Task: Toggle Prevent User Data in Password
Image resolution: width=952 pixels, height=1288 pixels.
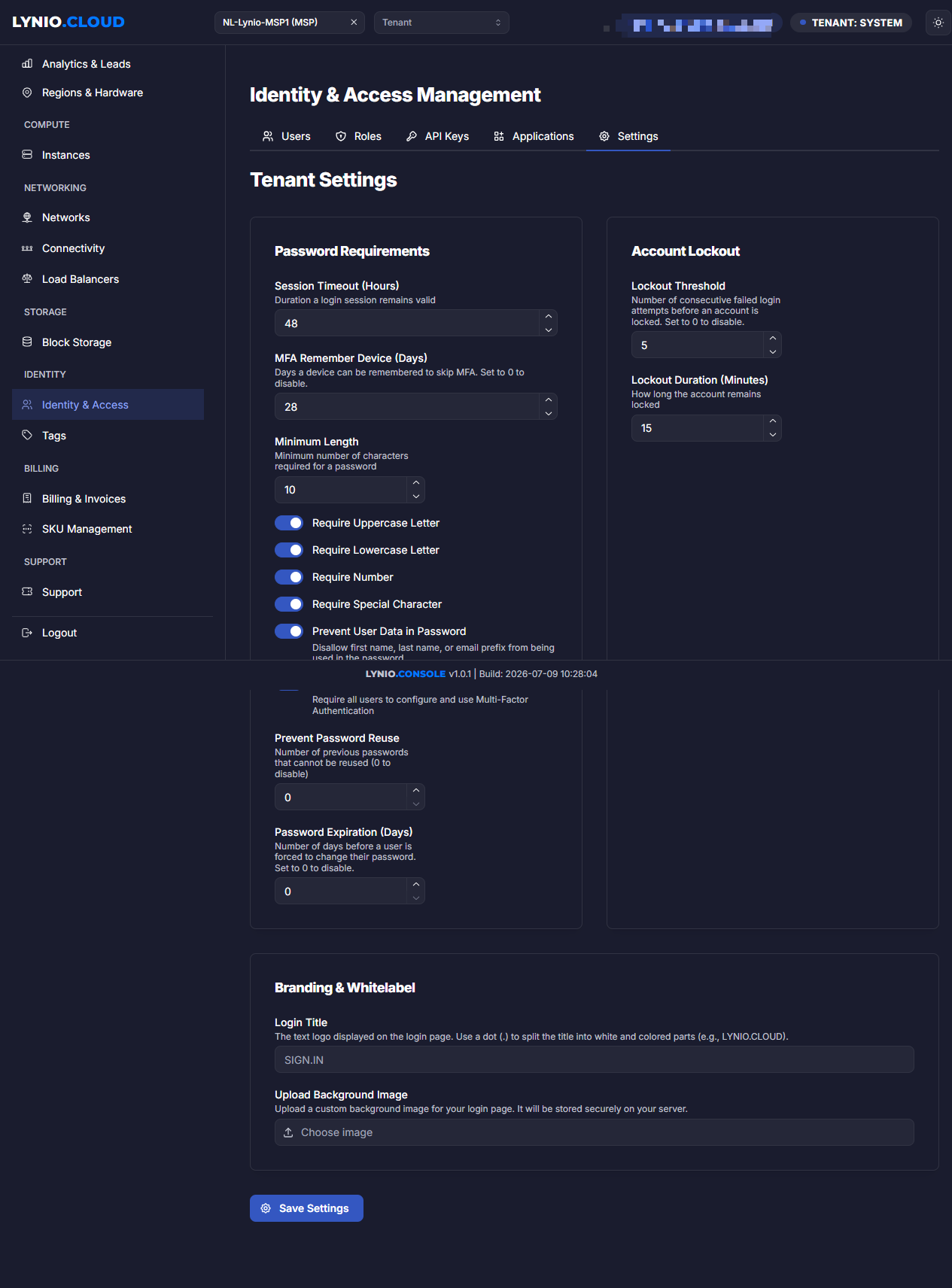Action: pyautogui.click(x=289, y=631)
